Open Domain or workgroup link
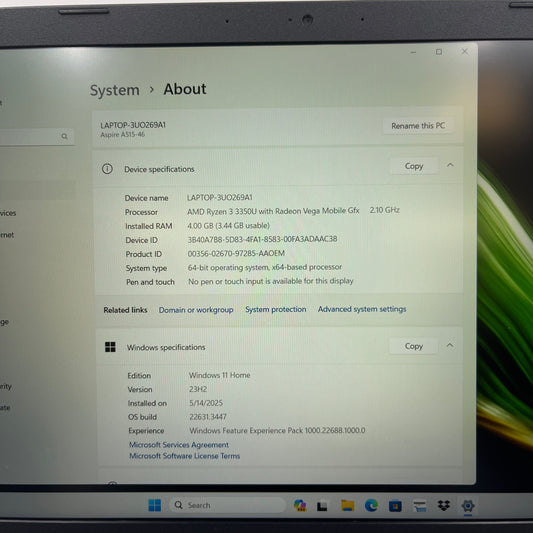Screen dimensions: 533x533 click(x=196, y=310)
